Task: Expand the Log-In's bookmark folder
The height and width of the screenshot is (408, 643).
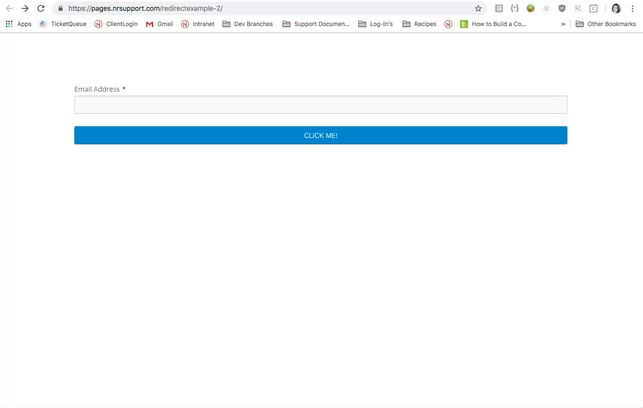Action: (x=375, y=24)
